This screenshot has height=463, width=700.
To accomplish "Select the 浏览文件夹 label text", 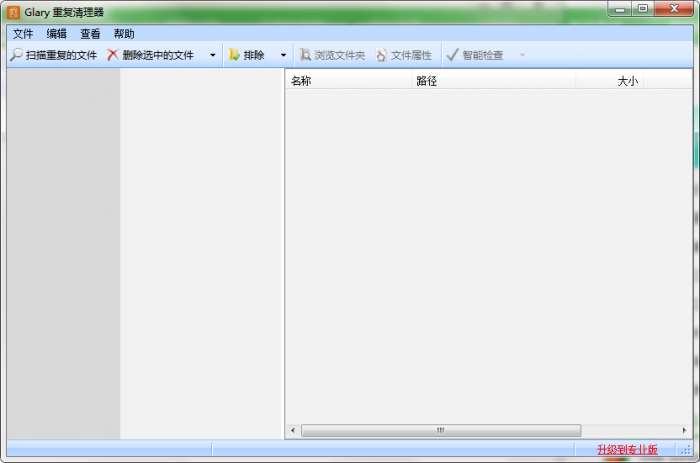I will point(340,55).
